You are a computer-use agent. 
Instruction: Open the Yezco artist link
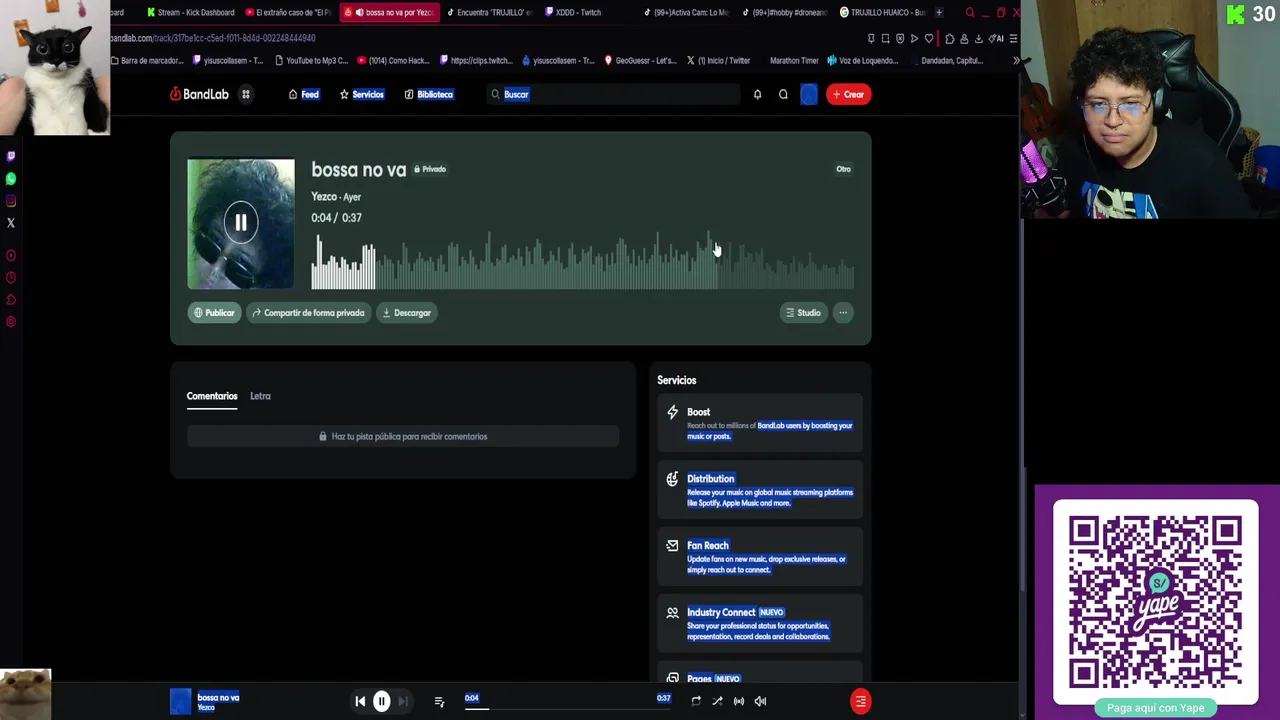click(x=323, y=197)
